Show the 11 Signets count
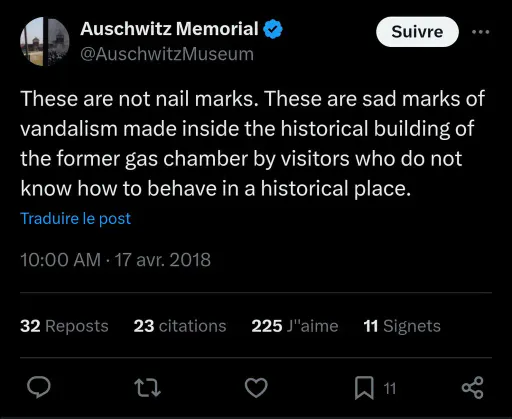 coord(402,326)
